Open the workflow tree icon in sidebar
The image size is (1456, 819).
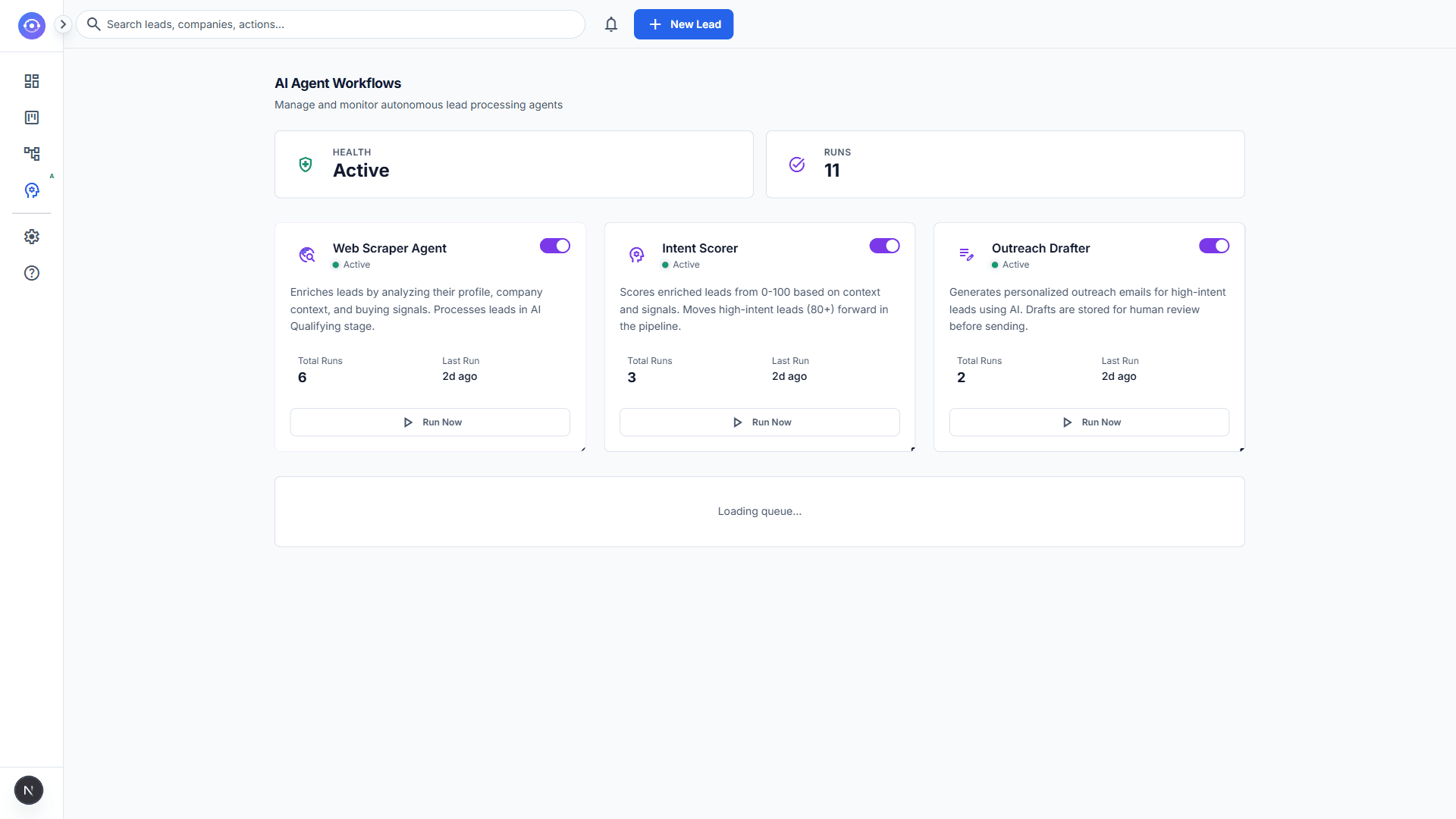[x=32, y=154]
